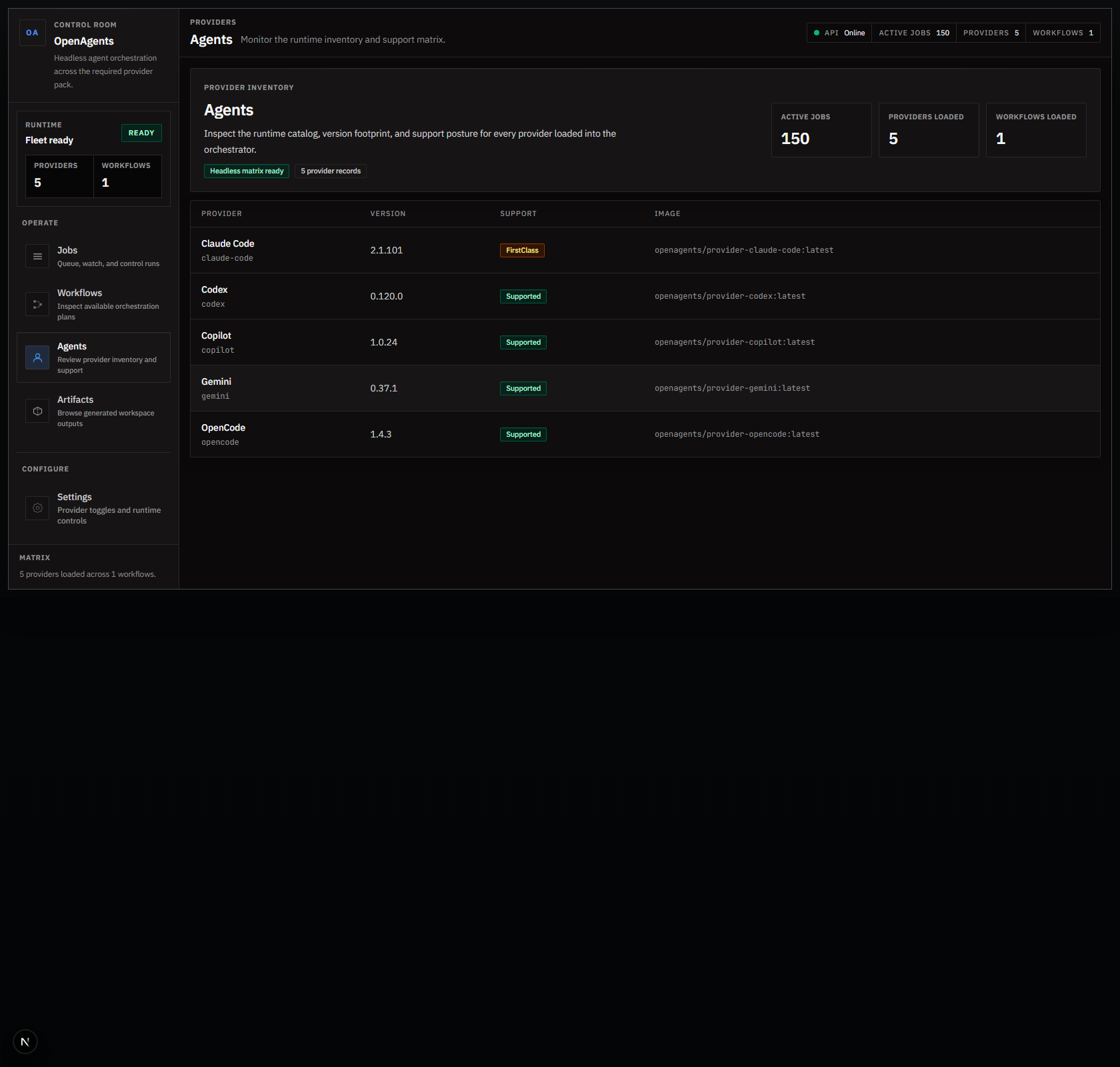1120x1067 pixels.
Task: Click the Providers 5 header chip
Action: click(x=991, y=33)
